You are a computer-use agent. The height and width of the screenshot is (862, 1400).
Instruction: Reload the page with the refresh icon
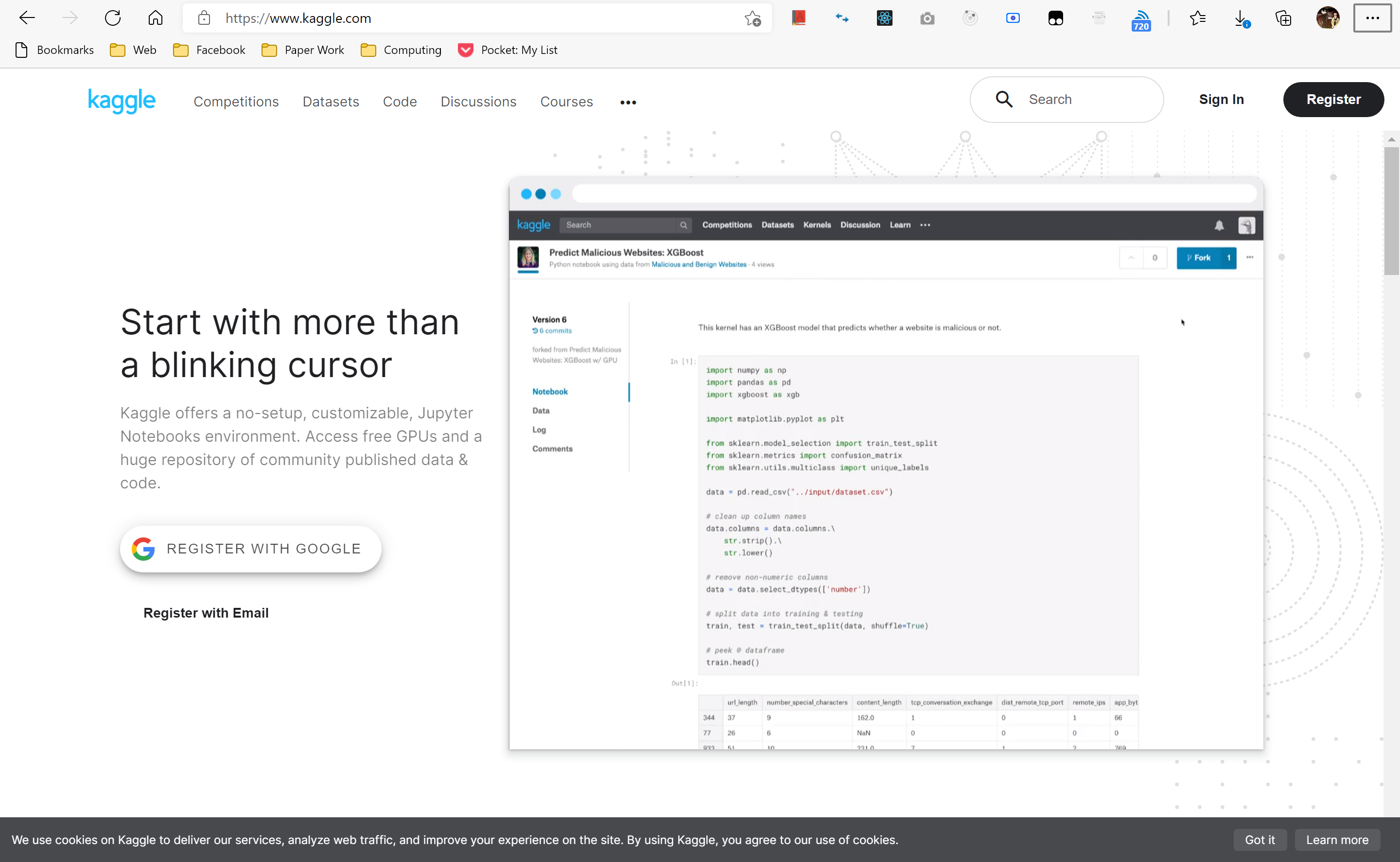[112, 18]
